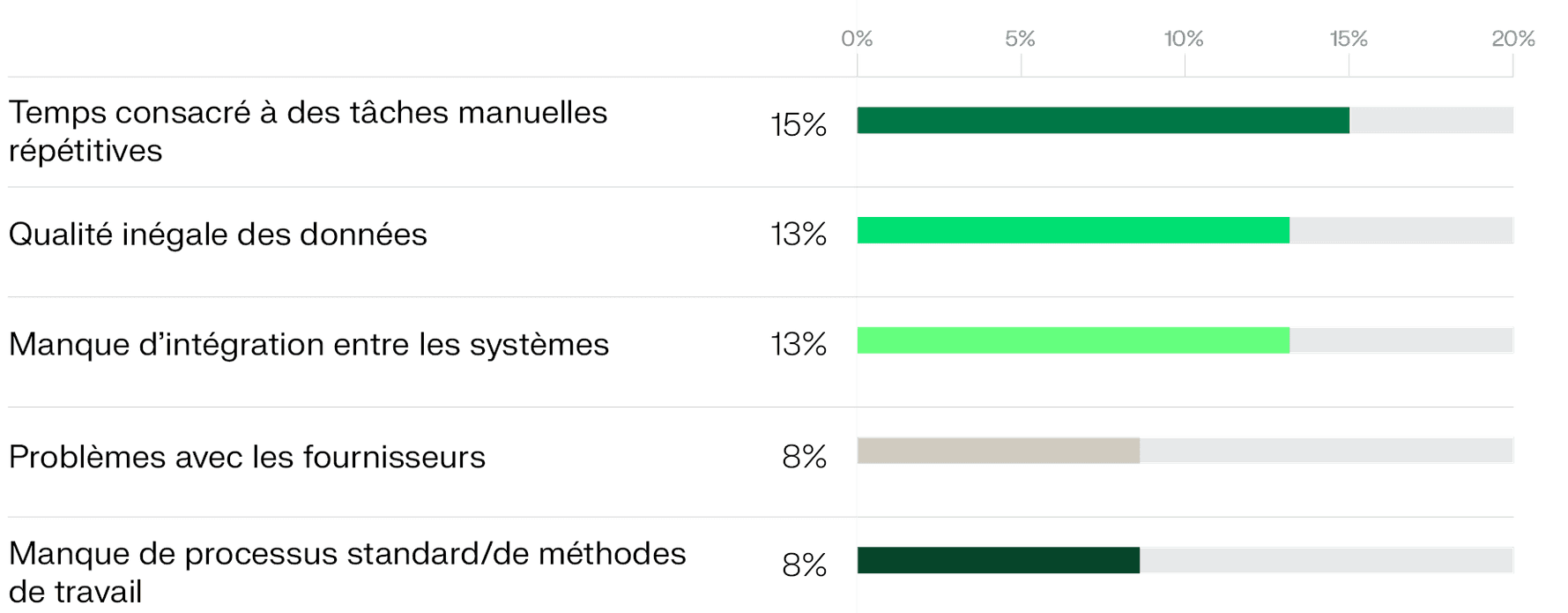Click the 5% axis tick label
Screen dimensions: 1568x613
point(1021,39)
